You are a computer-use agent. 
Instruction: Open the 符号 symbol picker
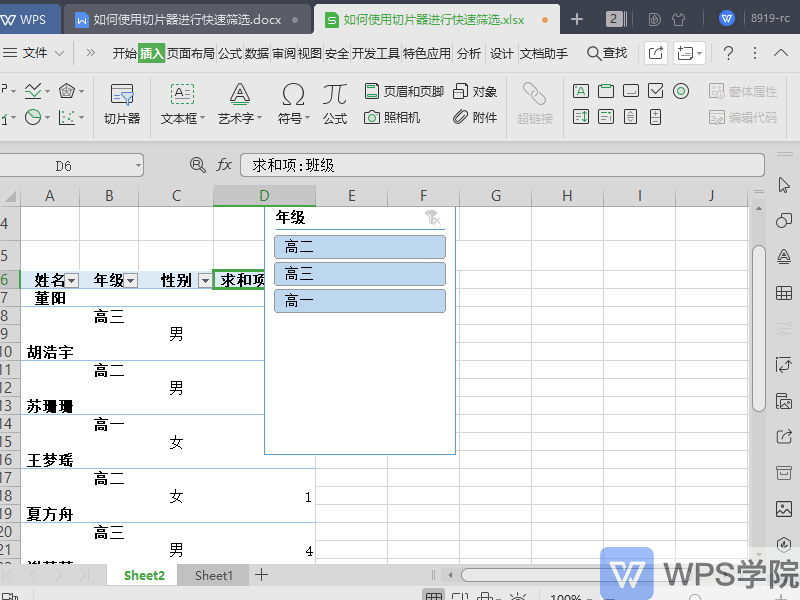(293, 105)
